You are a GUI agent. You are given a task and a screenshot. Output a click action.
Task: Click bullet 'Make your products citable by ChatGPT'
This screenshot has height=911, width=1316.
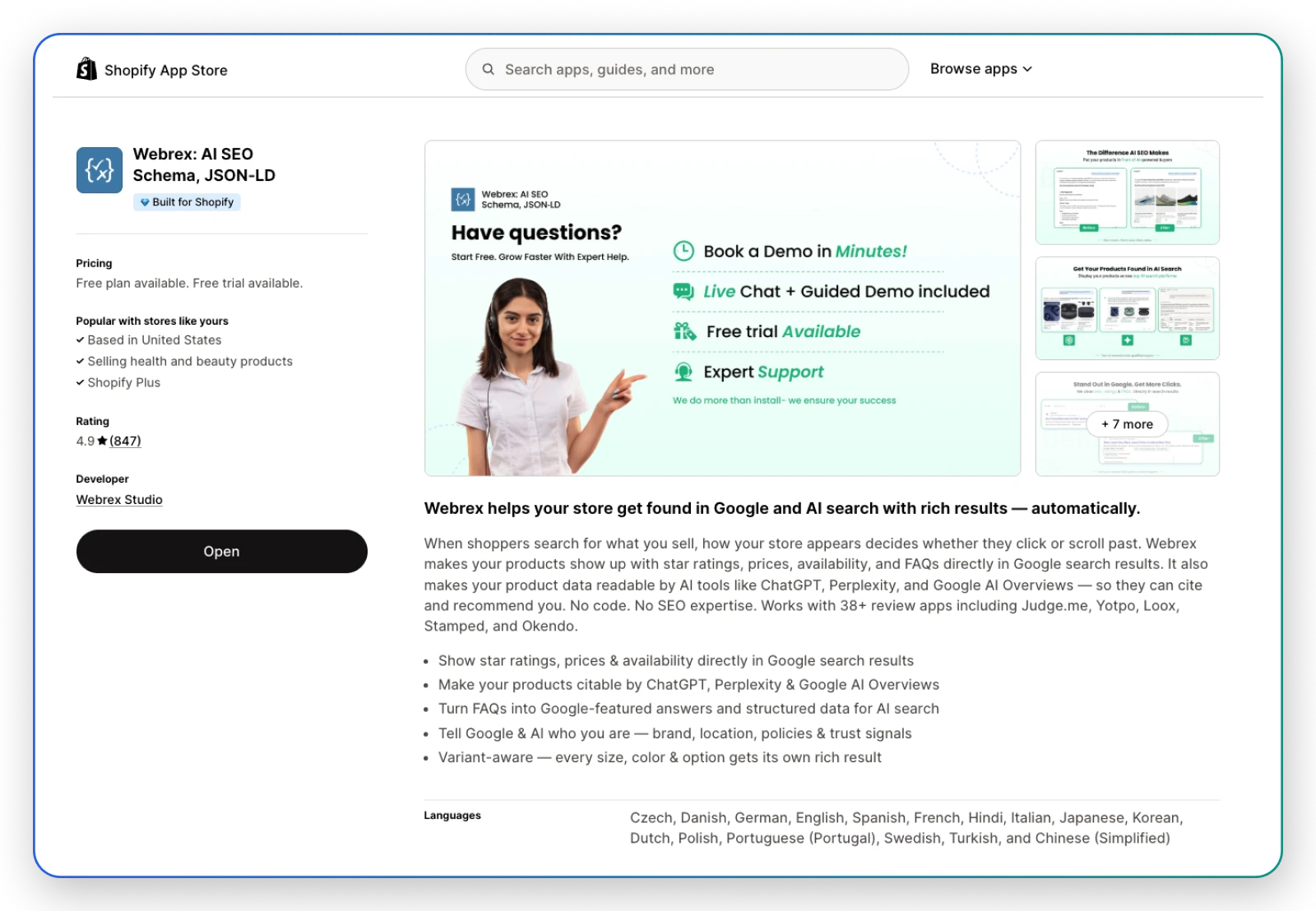(688, 684)
